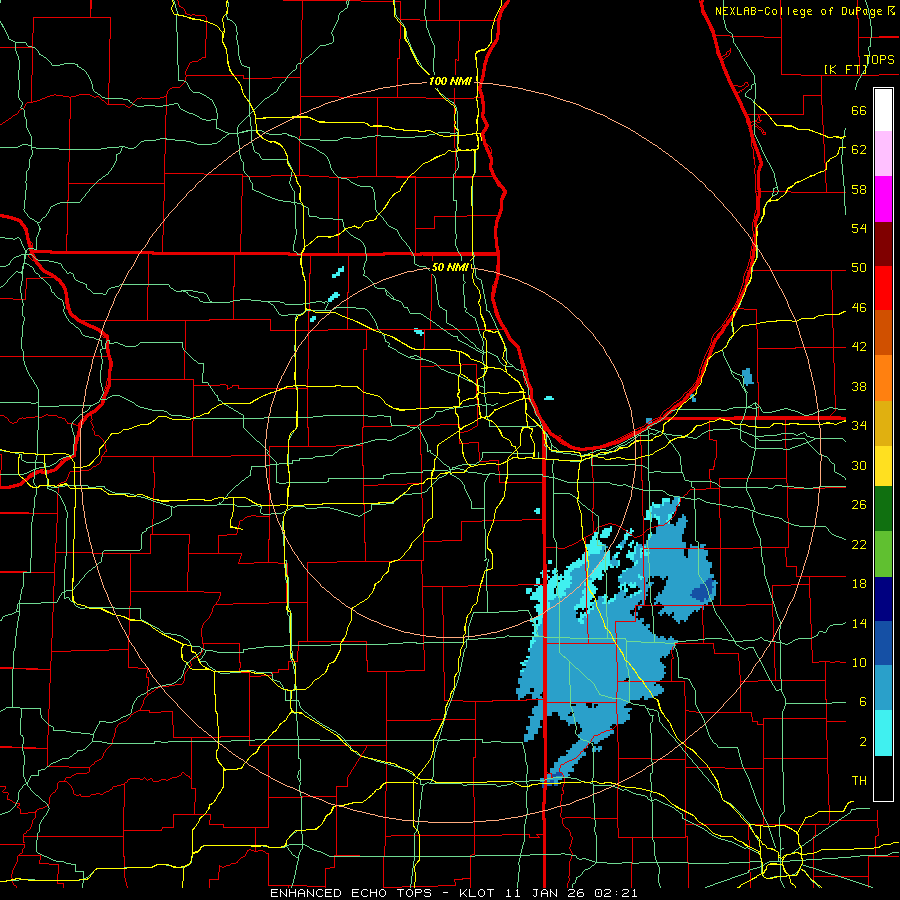Click the yellow legend swatch
The image size is (900, 900).
click(883, 465)
